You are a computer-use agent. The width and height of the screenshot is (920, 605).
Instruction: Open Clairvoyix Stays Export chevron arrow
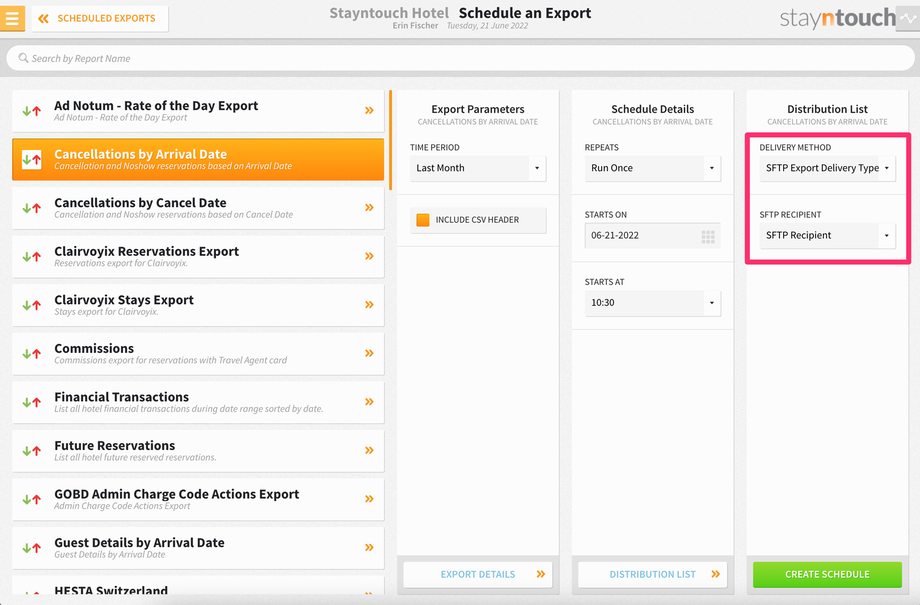[x=369, y=305]
